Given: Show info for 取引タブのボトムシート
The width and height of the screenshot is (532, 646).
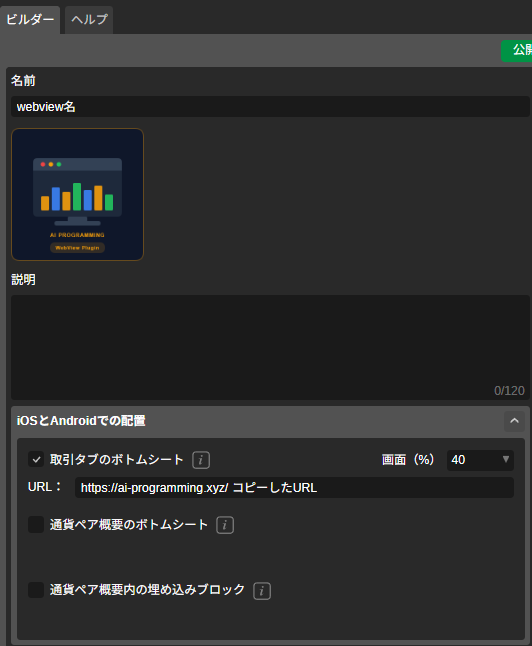Looking at the screenshot, I should (201, 460).
